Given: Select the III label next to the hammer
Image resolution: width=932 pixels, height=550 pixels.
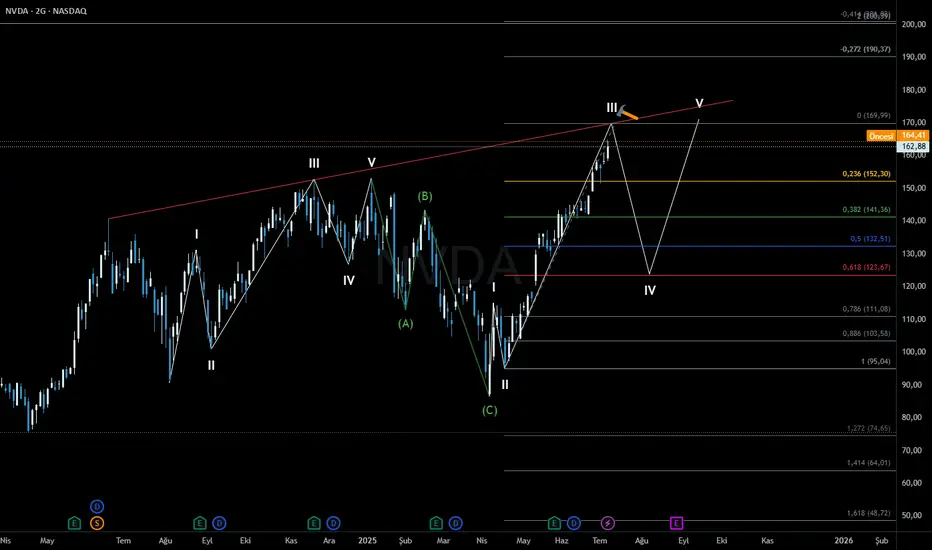Looking at the screenshot, I should pyautogui.click(x=612, y=108).
